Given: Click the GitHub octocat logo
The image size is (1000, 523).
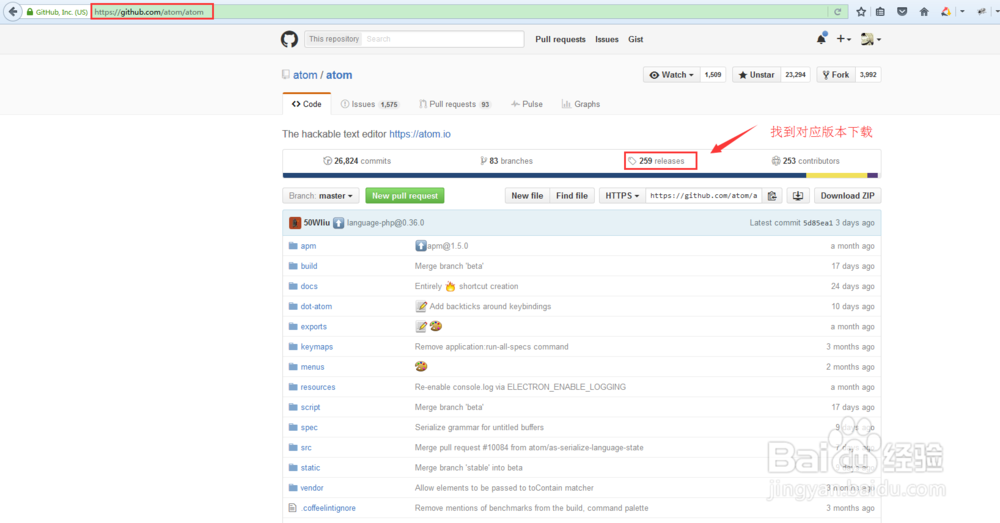Looking at the screenshot, I should click(290, 39).
